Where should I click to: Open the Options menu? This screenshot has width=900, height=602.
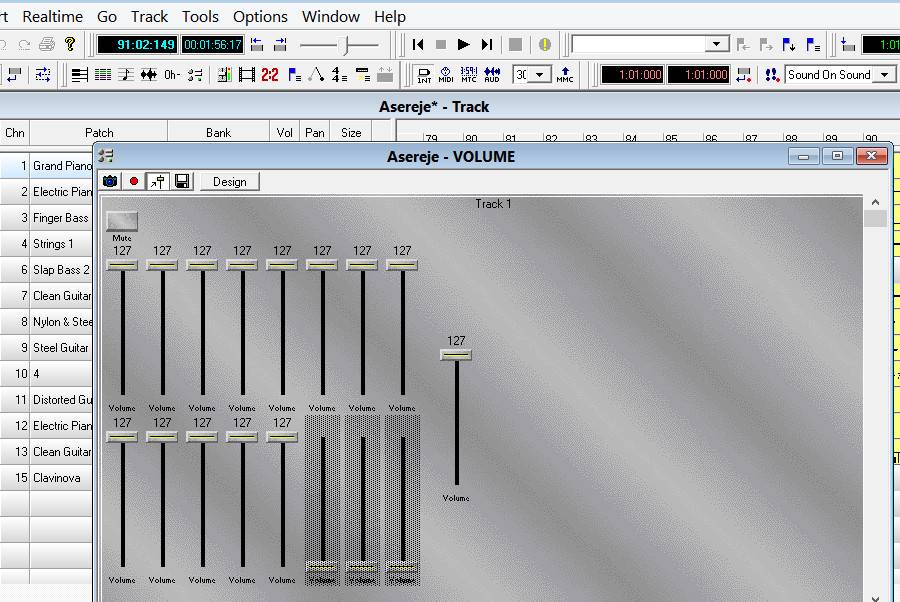(260, 16)
